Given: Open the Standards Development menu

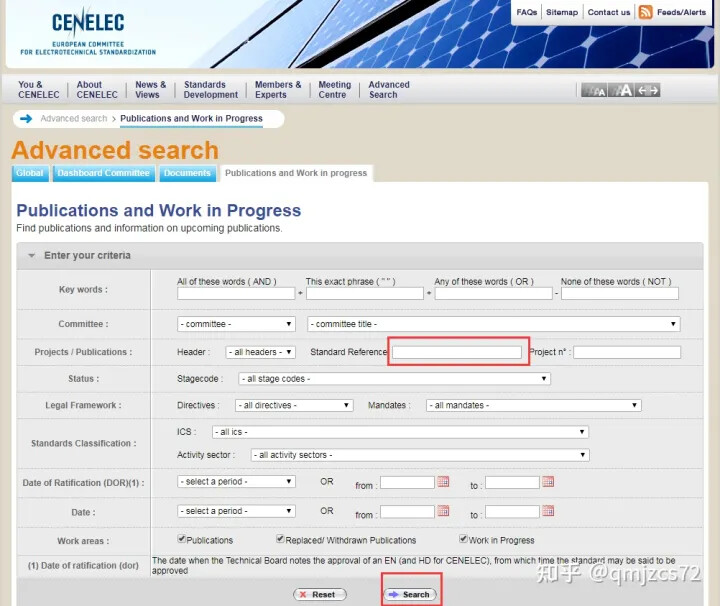Looking at the screenshot, I should (x=211, y=90).
